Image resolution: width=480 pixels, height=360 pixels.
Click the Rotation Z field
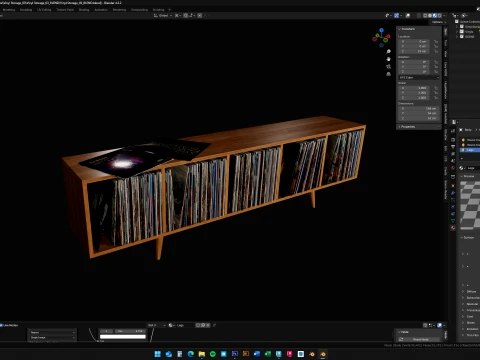(x=414, y=72)
